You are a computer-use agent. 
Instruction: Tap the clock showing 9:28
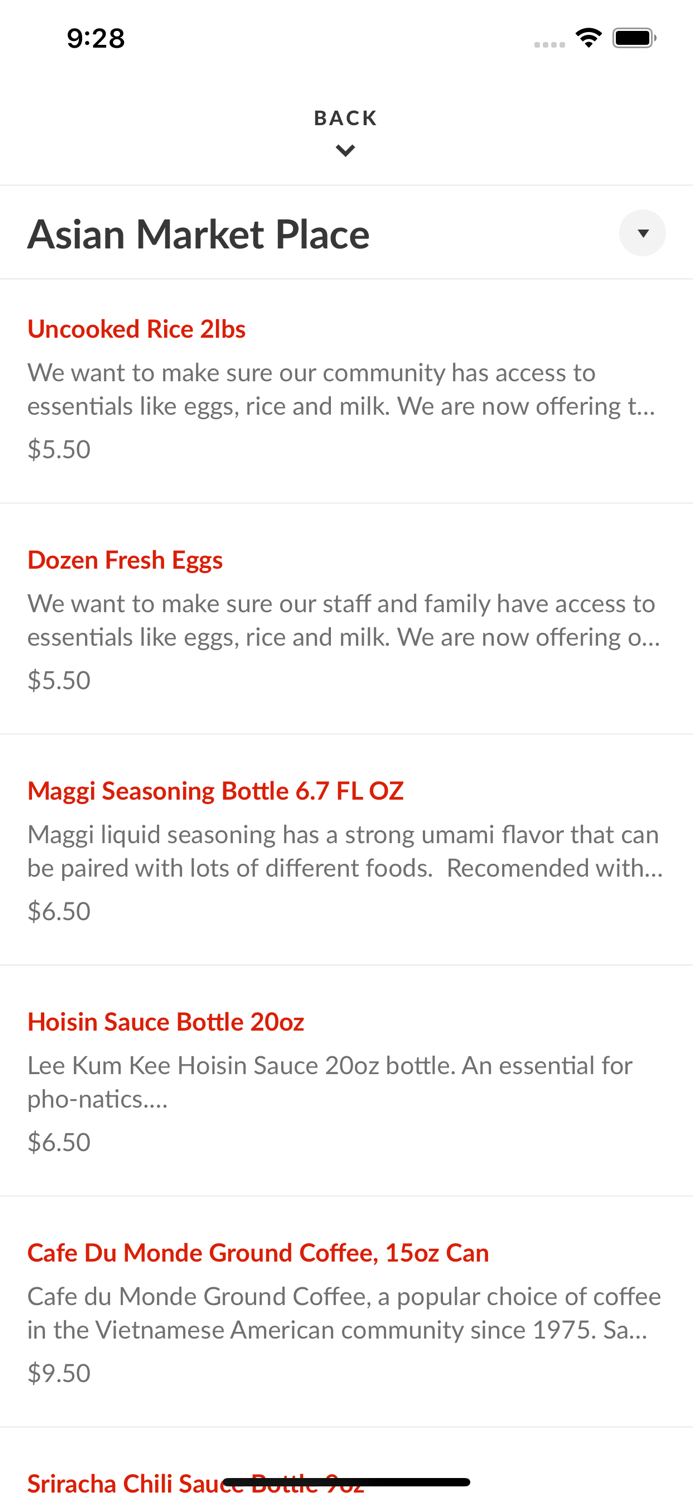click(96, 38)
